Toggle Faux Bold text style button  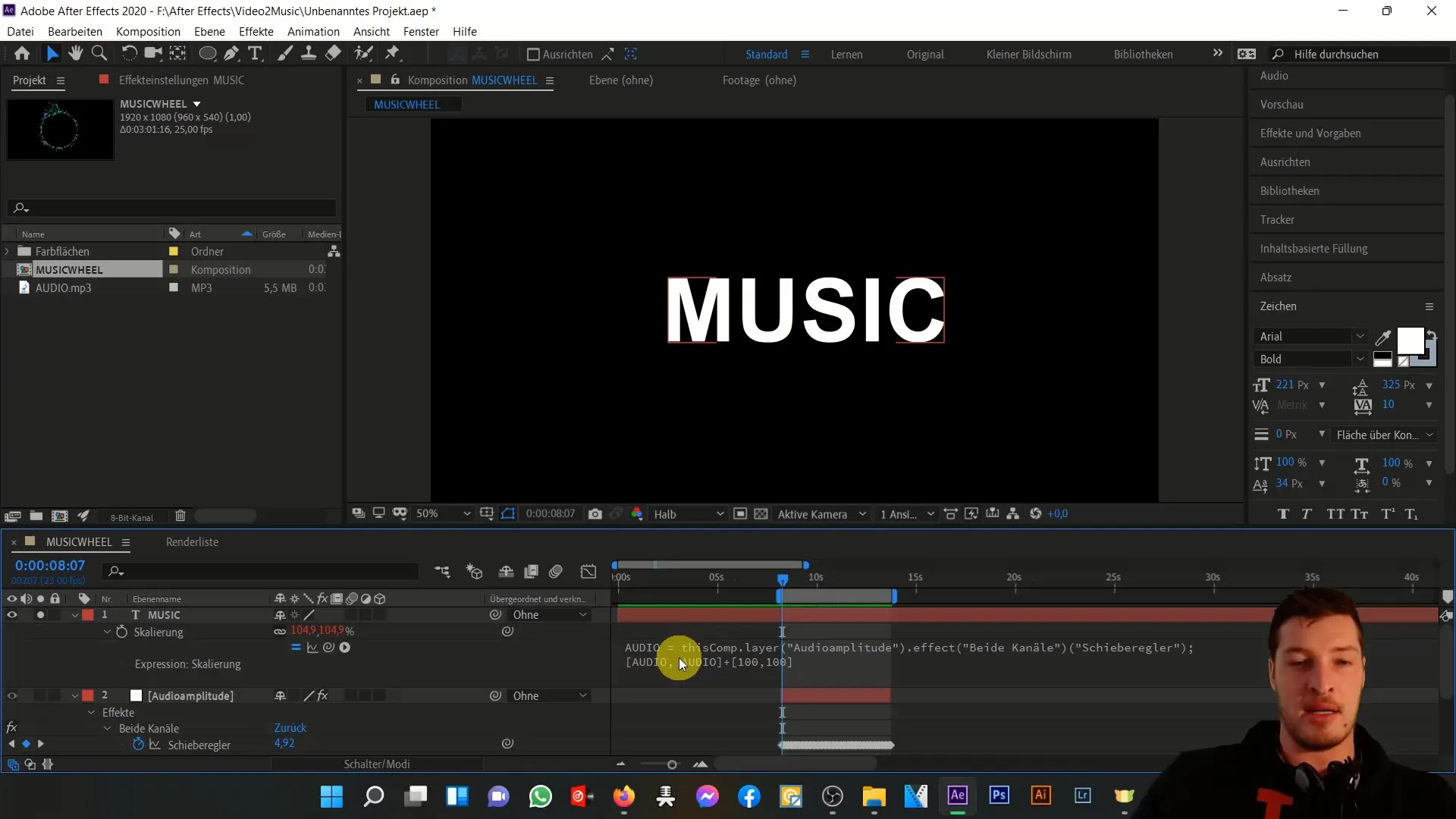click(x=1283, y=514)
